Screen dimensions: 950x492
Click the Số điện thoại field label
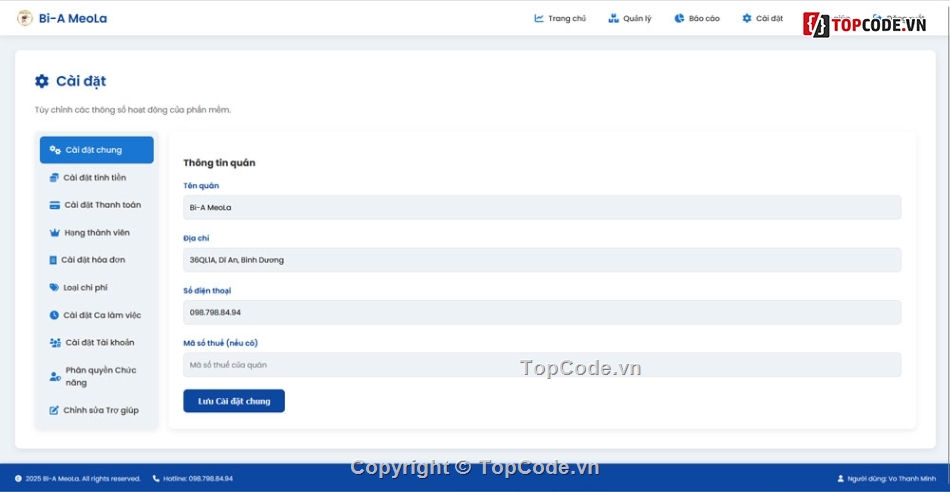click(x=207, y=291)
